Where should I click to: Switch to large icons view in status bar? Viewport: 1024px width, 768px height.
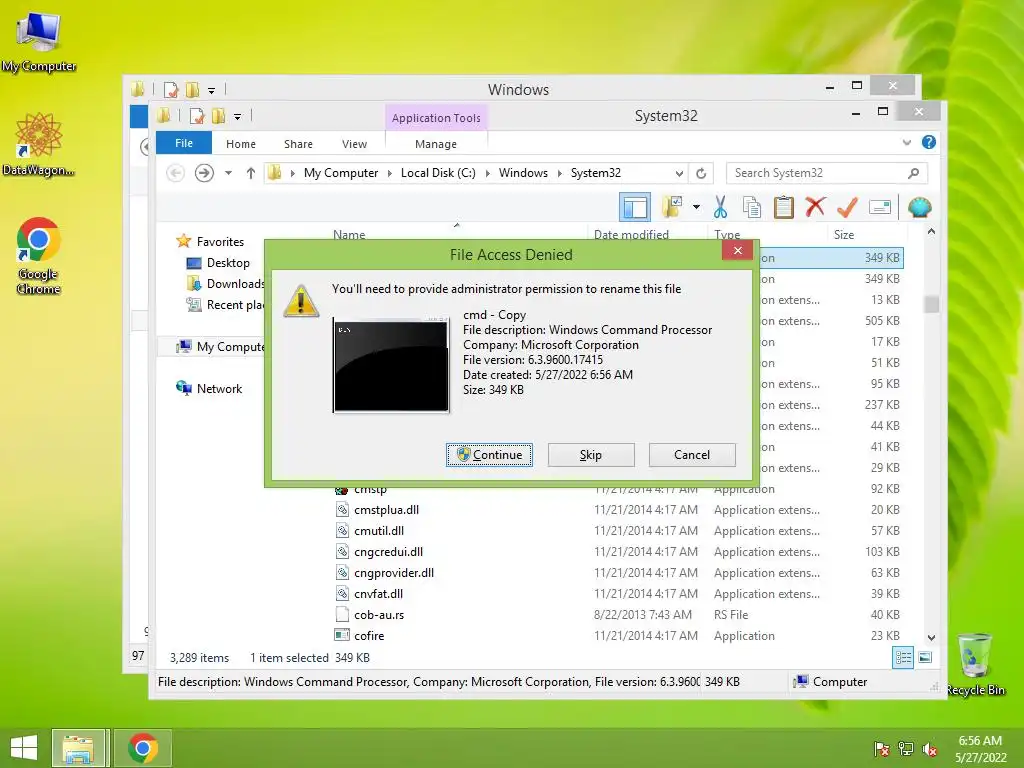(925, 658)
